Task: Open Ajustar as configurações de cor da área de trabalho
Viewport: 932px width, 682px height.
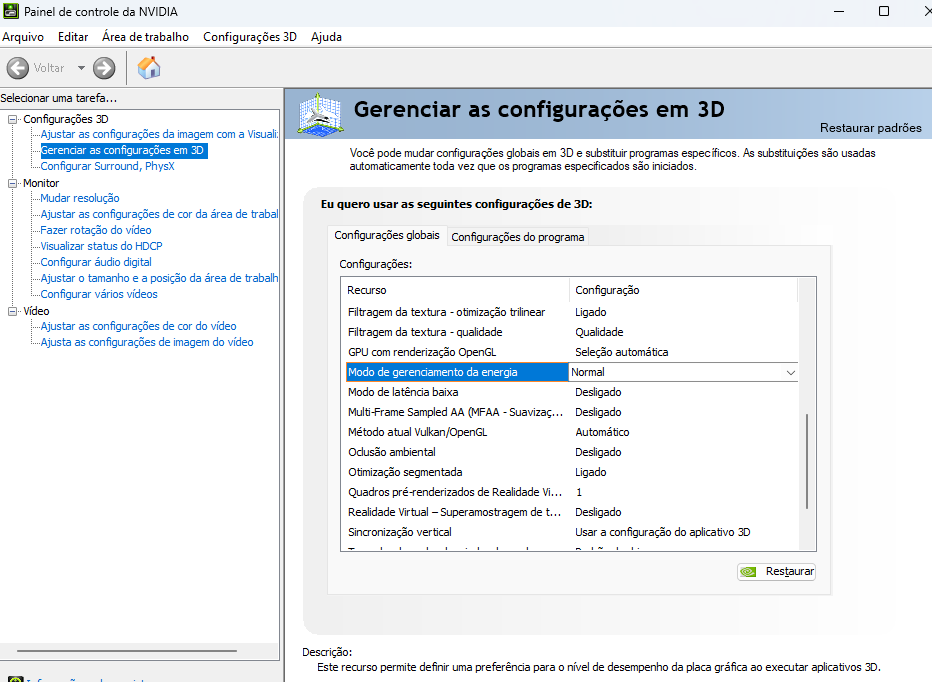Action: 159,214
